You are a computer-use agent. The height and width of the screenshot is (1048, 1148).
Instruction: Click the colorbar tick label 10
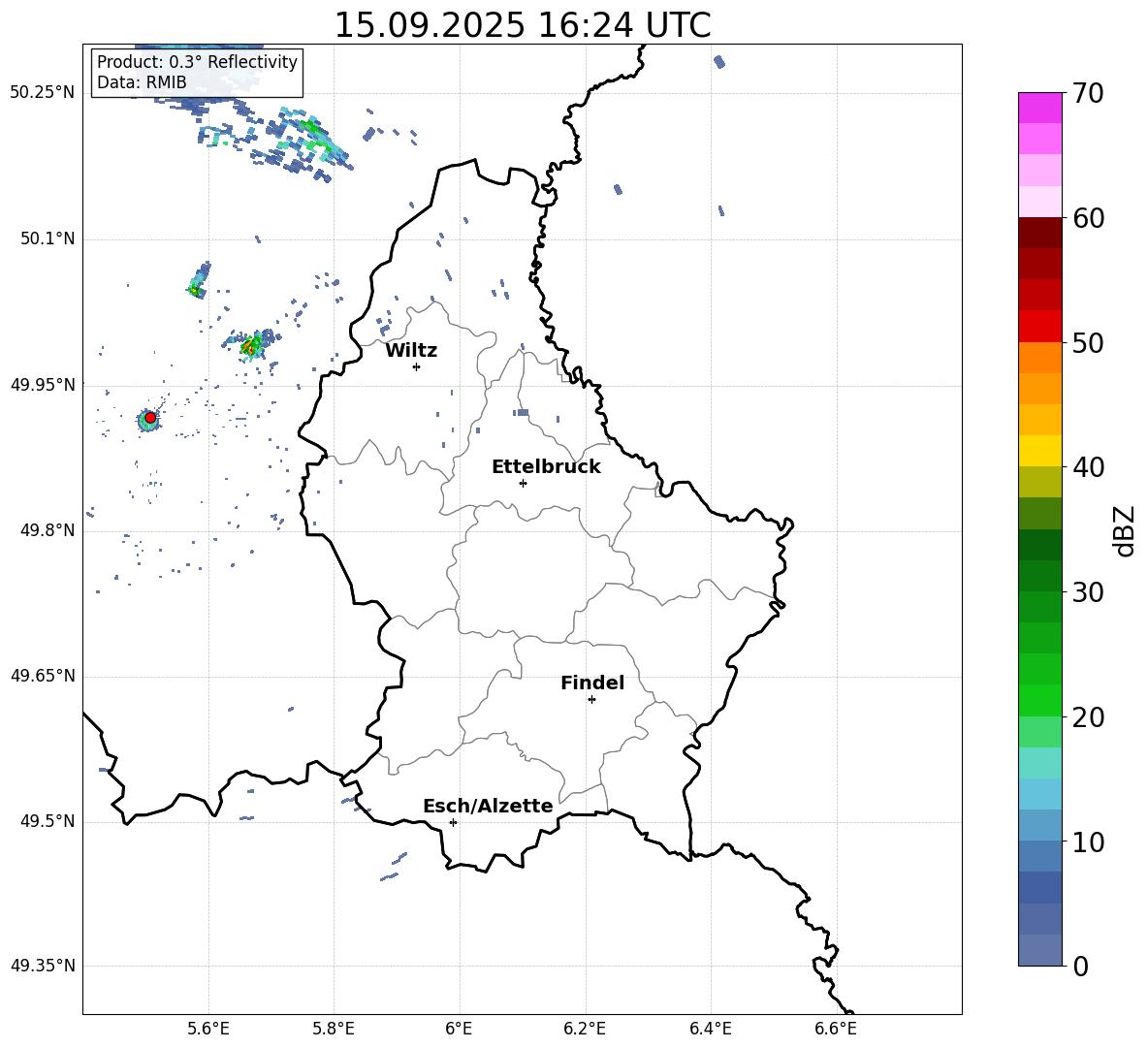click(x=1088, y=842)
